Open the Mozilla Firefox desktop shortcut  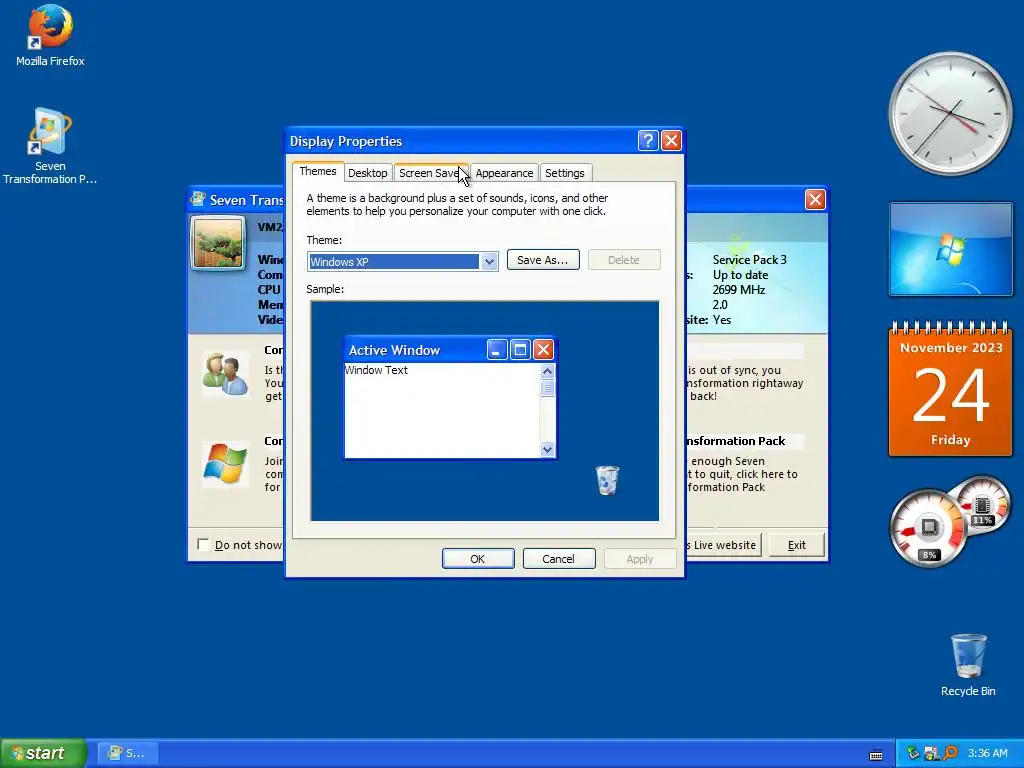click(50, 36)
